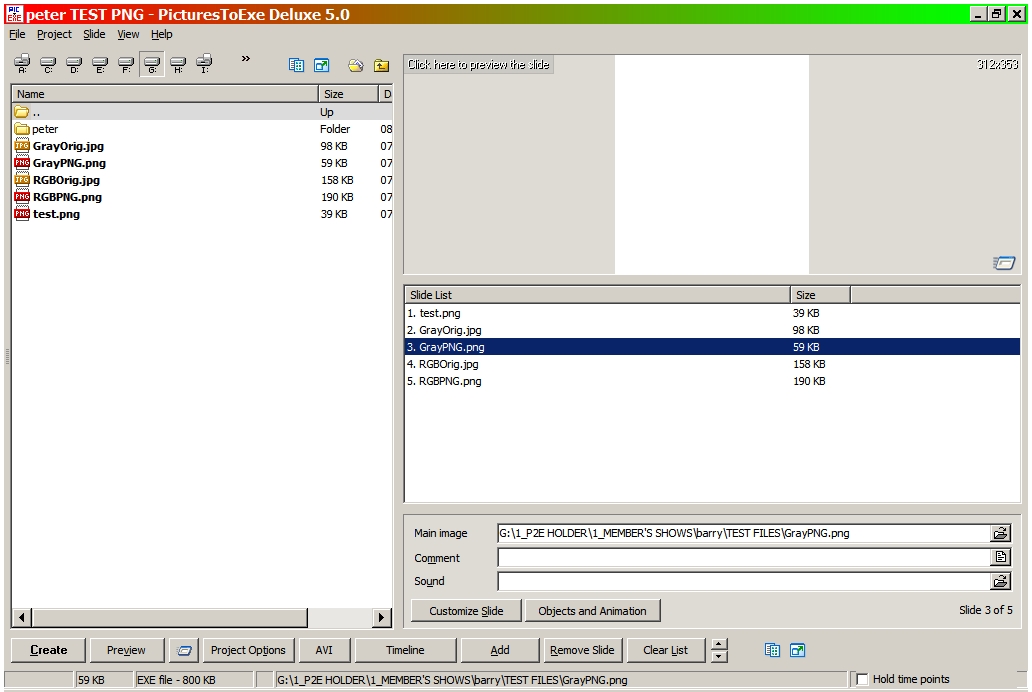Image resolution: width=1032 pixels, height=692 pixels.
Task: Select the G: drive icon
Action: coord(151,65)
